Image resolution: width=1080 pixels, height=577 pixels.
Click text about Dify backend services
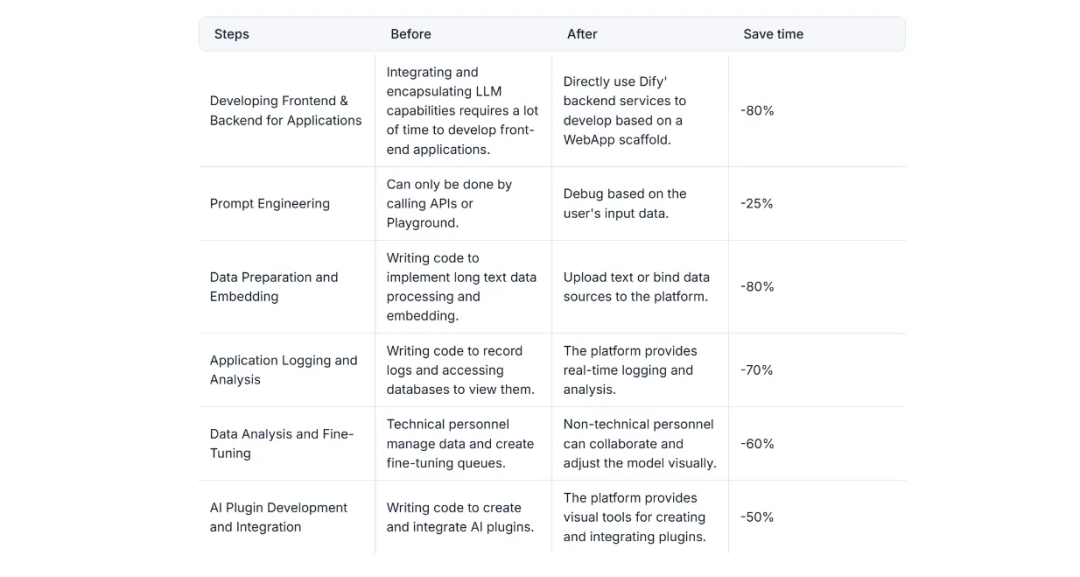tap(625, 110)
